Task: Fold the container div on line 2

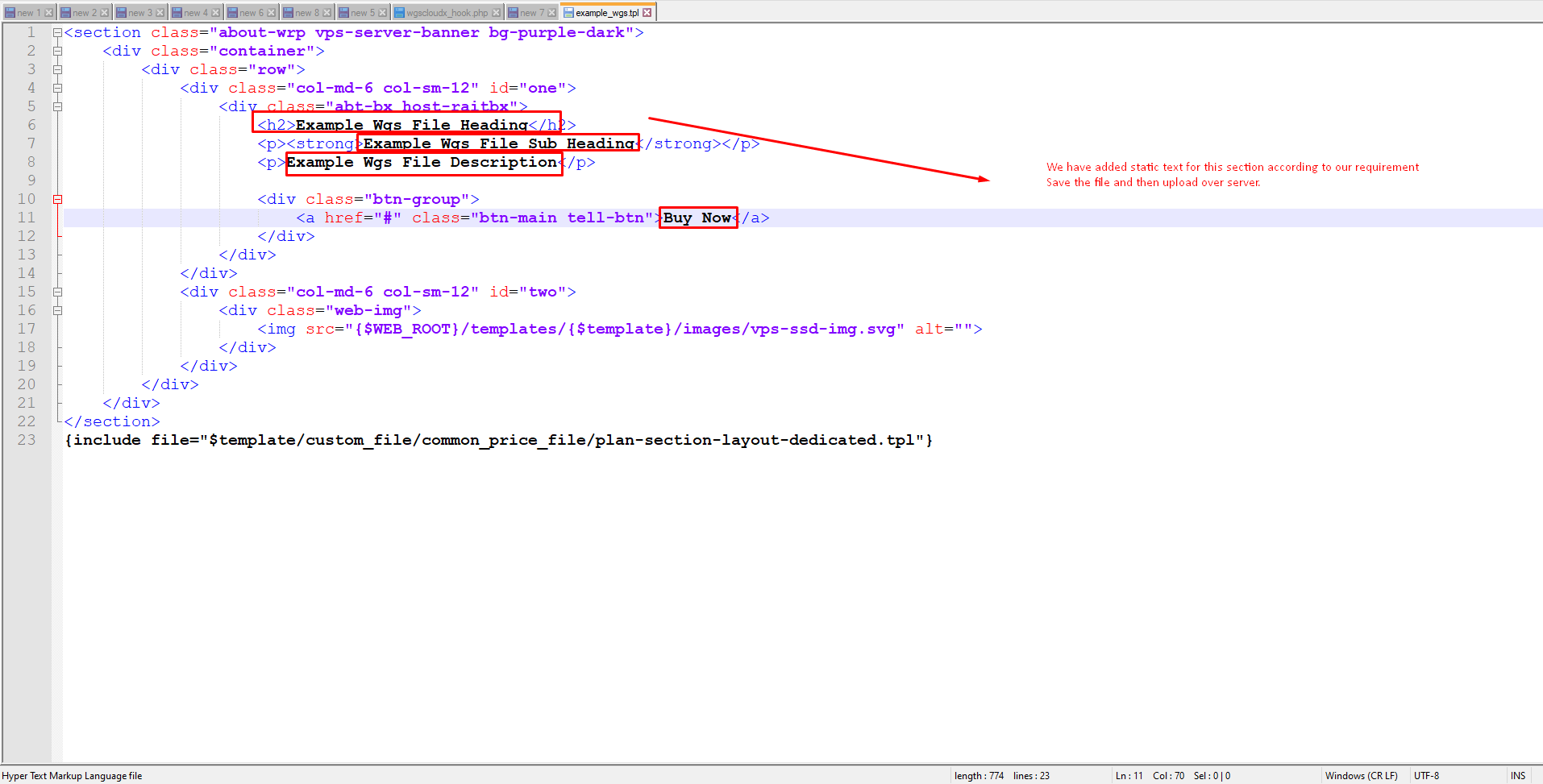Action: pos(57,52)
